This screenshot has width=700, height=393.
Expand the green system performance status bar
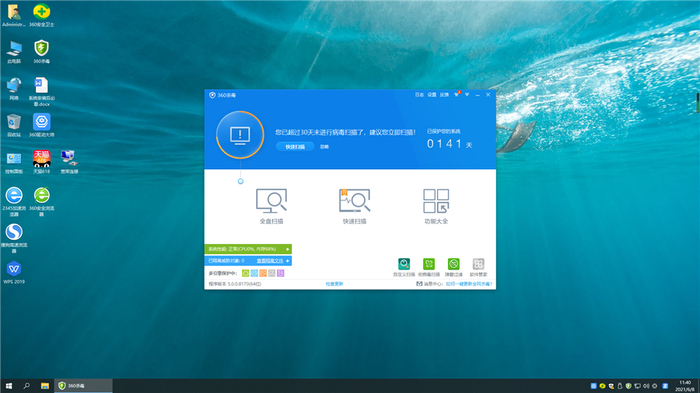(x=248, y=249)
